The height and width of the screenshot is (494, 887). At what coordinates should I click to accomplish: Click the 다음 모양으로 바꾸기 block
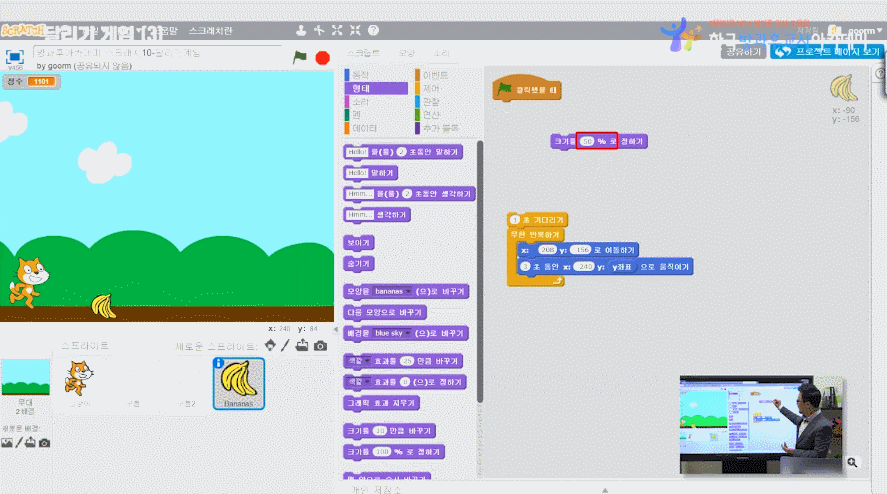[385, 312]
